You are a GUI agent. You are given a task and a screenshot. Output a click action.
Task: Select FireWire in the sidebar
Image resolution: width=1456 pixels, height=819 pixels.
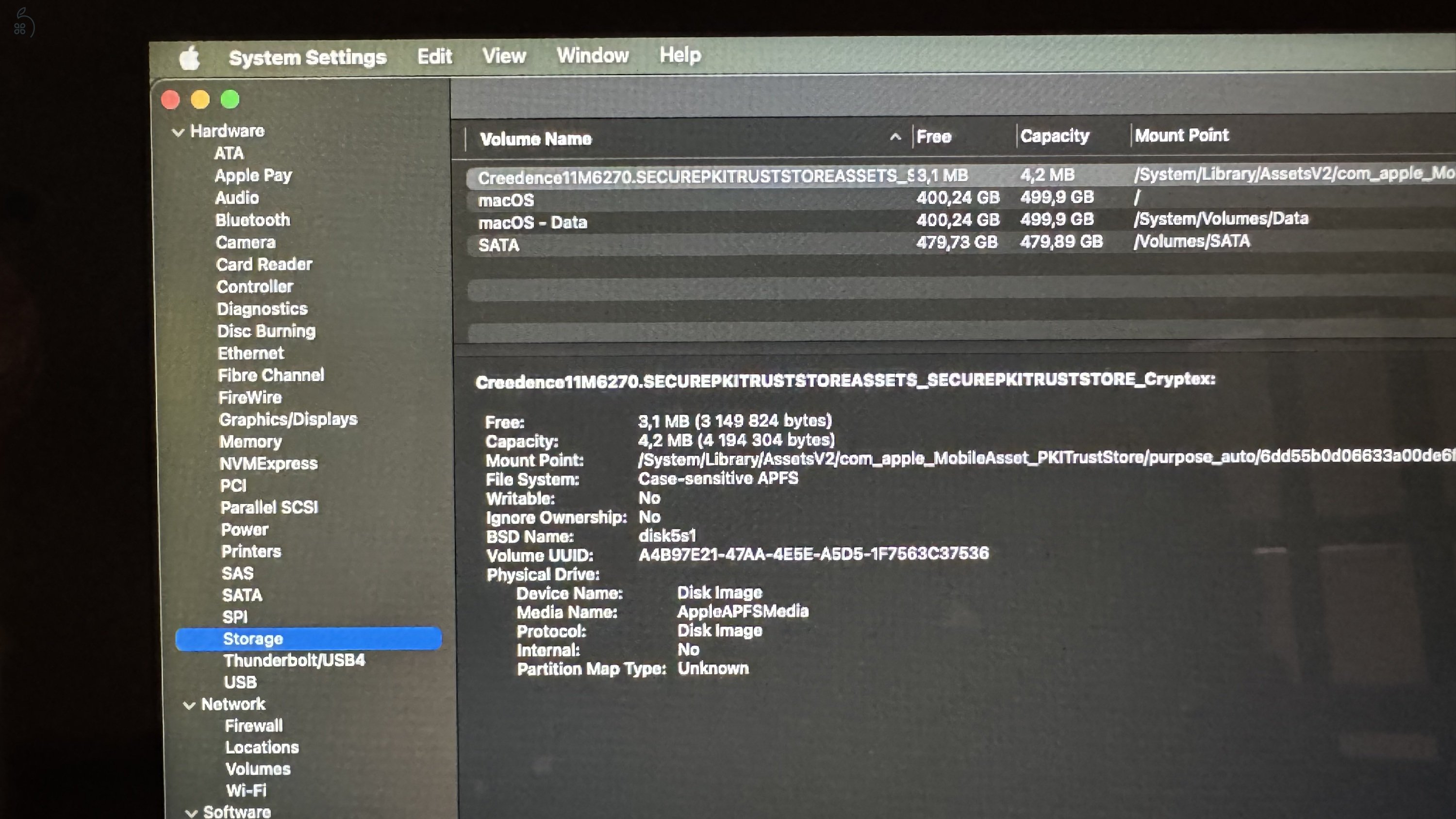coord(250,398)
